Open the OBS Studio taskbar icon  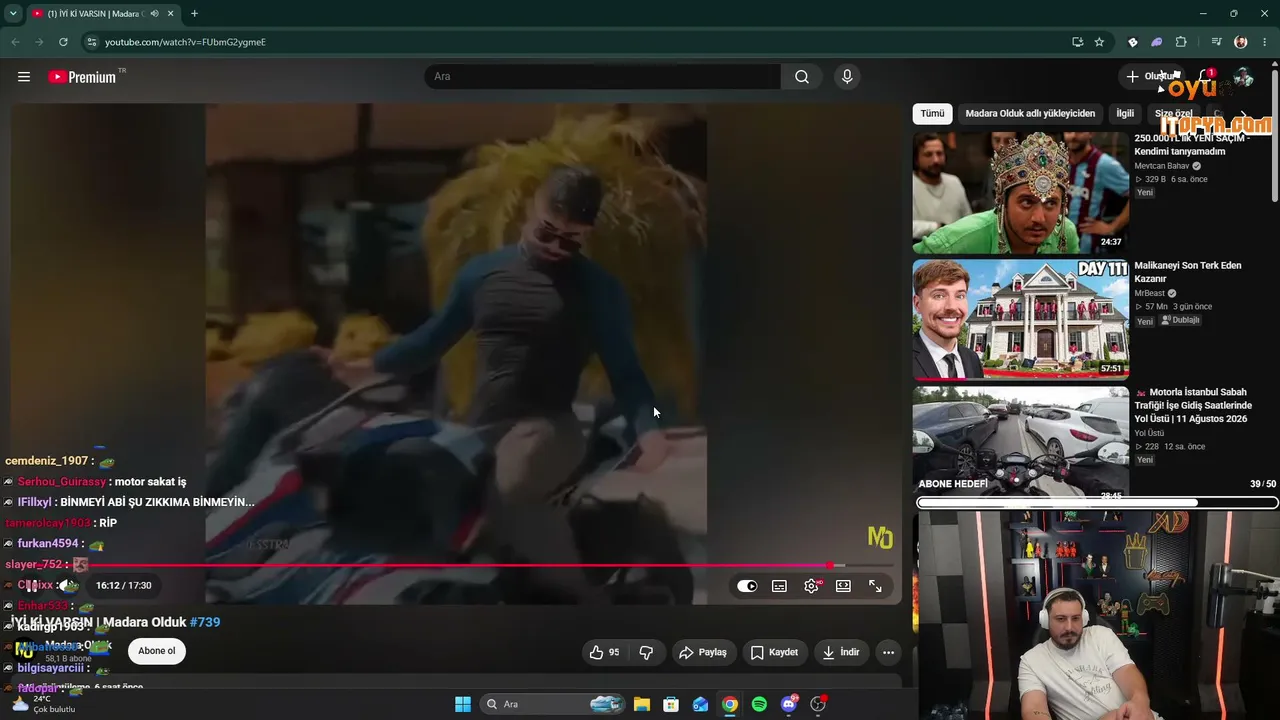(818, 704)
